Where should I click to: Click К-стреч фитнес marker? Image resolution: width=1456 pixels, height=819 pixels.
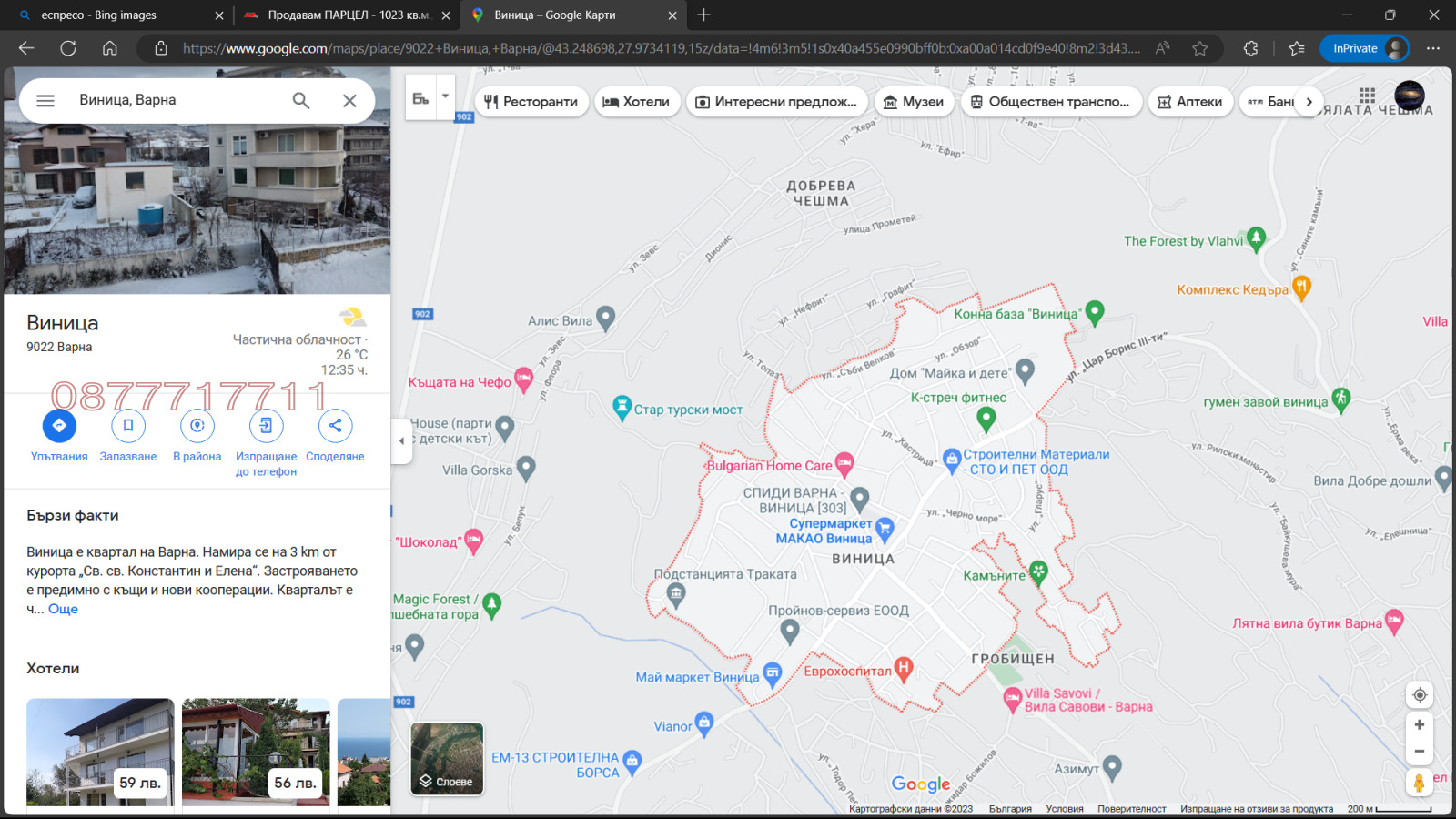986,420
